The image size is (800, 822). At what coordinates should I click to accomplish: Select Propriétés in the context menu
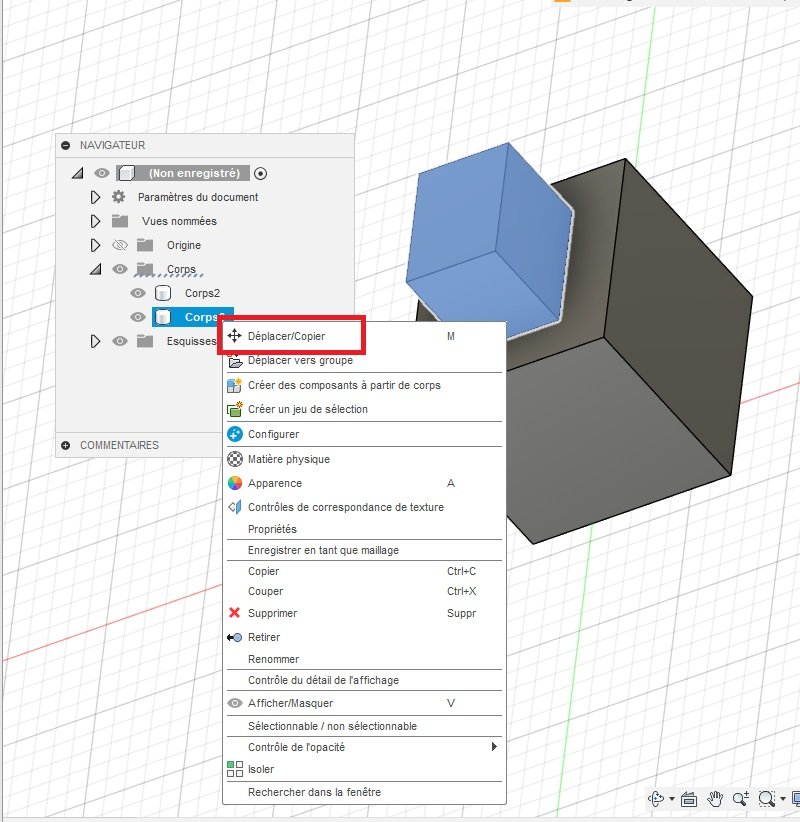click(x=364, y=529)
